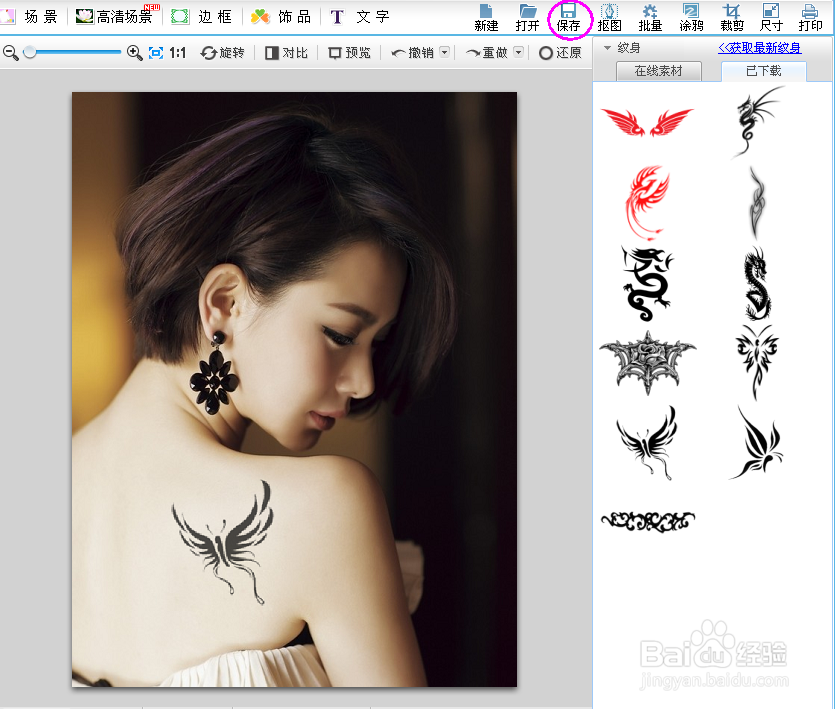Click 撤销 to undo
Viewport: 835px width, 709px height.
[413, 53]
